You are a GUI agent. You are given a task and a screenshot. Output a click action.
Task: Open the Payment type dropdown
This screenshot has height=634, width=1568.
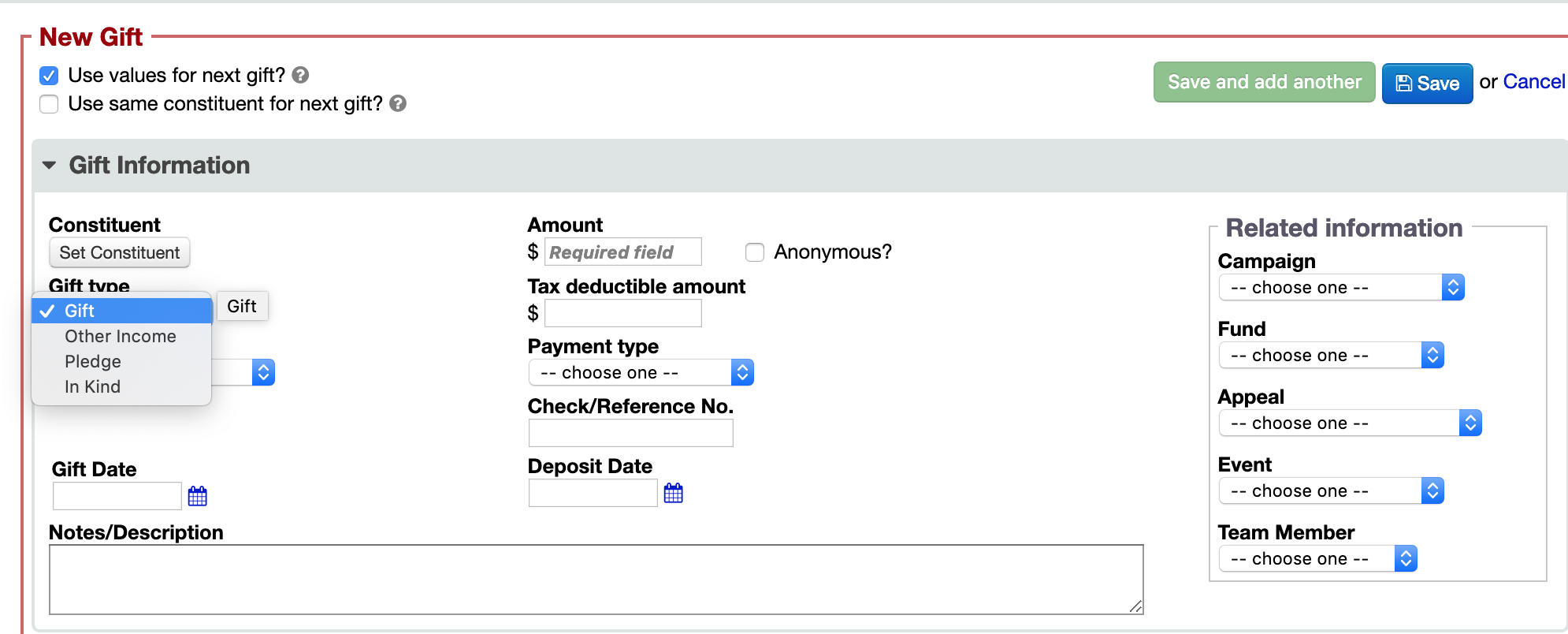point(640,372)
